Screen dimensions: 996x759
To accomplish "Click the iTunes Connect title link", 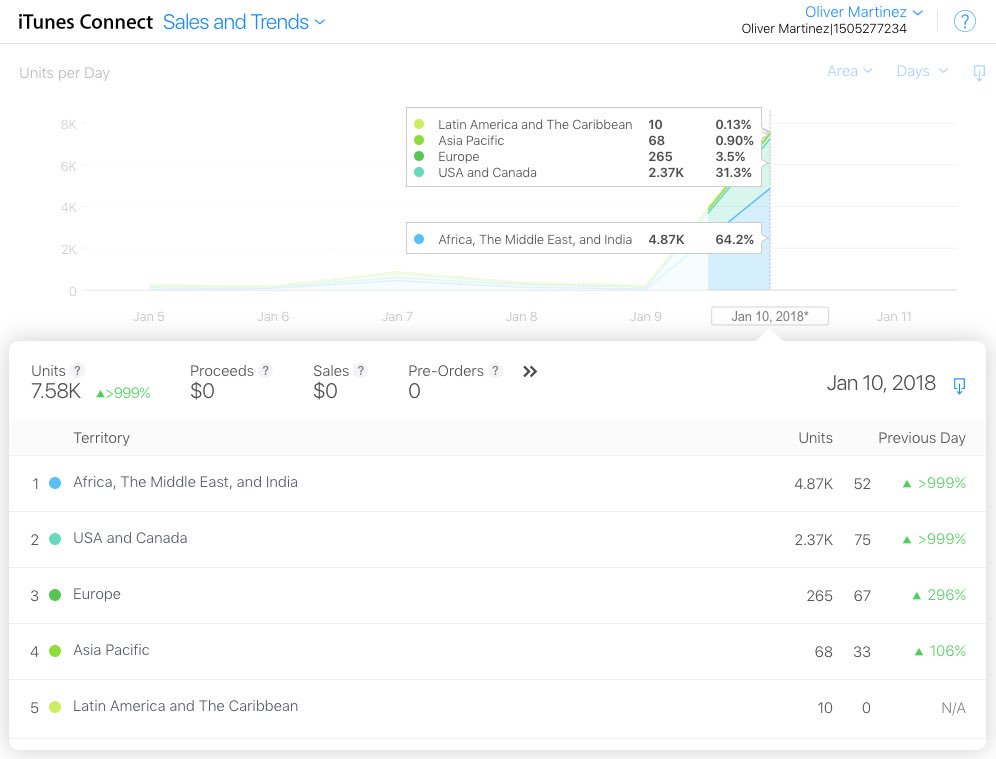I will click(86, 22).
